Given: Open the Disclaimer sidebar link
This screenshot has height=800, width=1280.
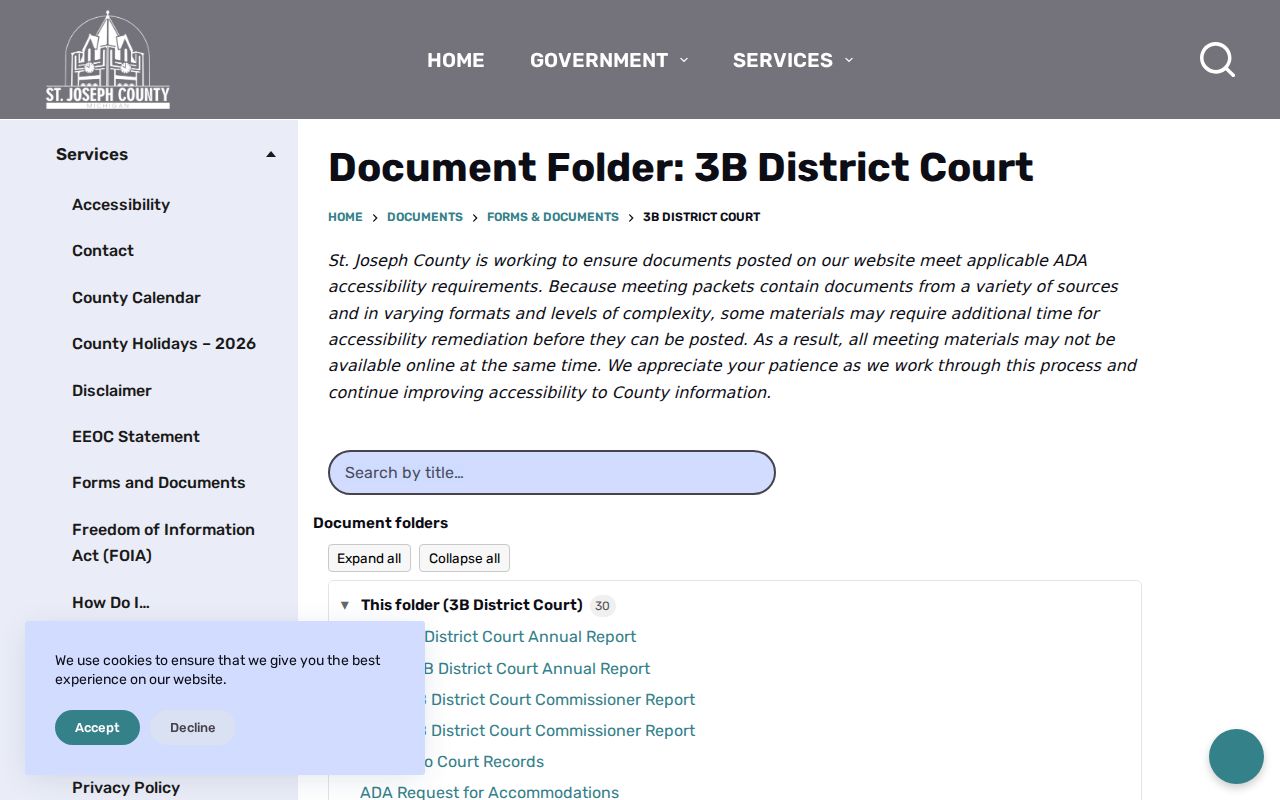Looking at the screenshot, I should click(112, 391).
